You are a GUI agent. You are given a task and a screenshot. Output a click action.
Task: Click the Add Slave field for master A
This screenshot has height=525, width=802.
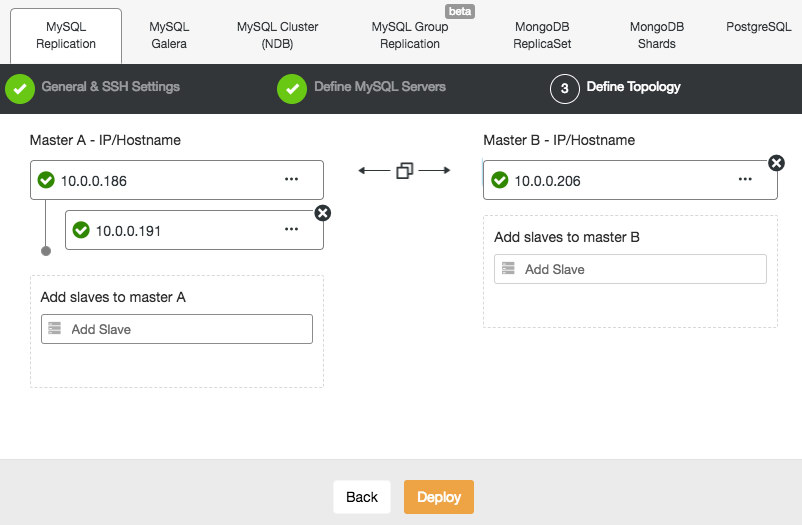pyautogui.click(x=177, y=329)
